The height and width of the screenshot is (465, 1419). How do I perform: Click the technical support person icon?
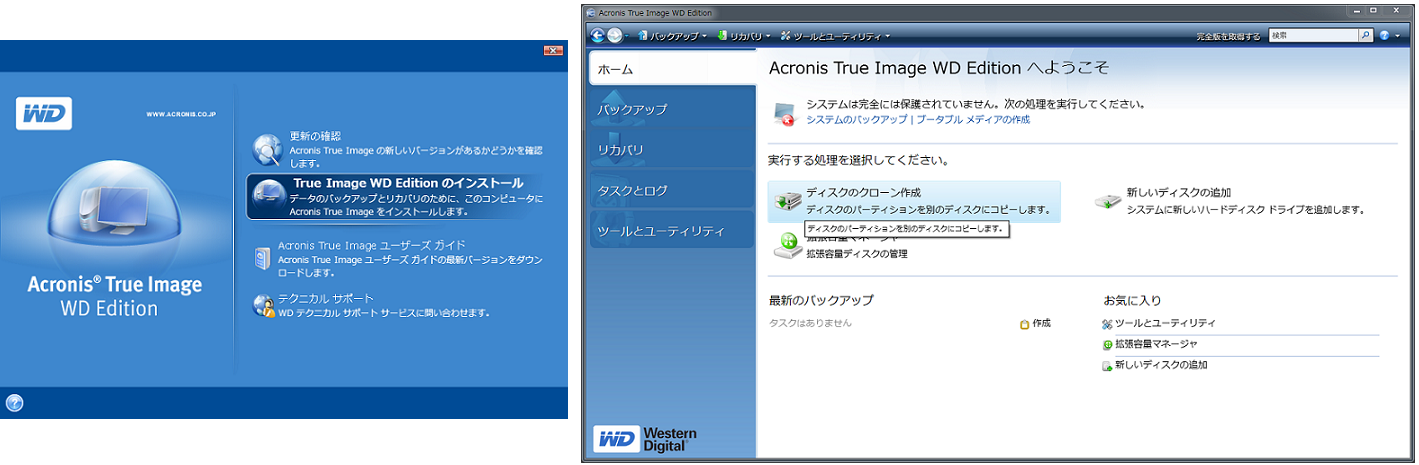coord(263,305)
